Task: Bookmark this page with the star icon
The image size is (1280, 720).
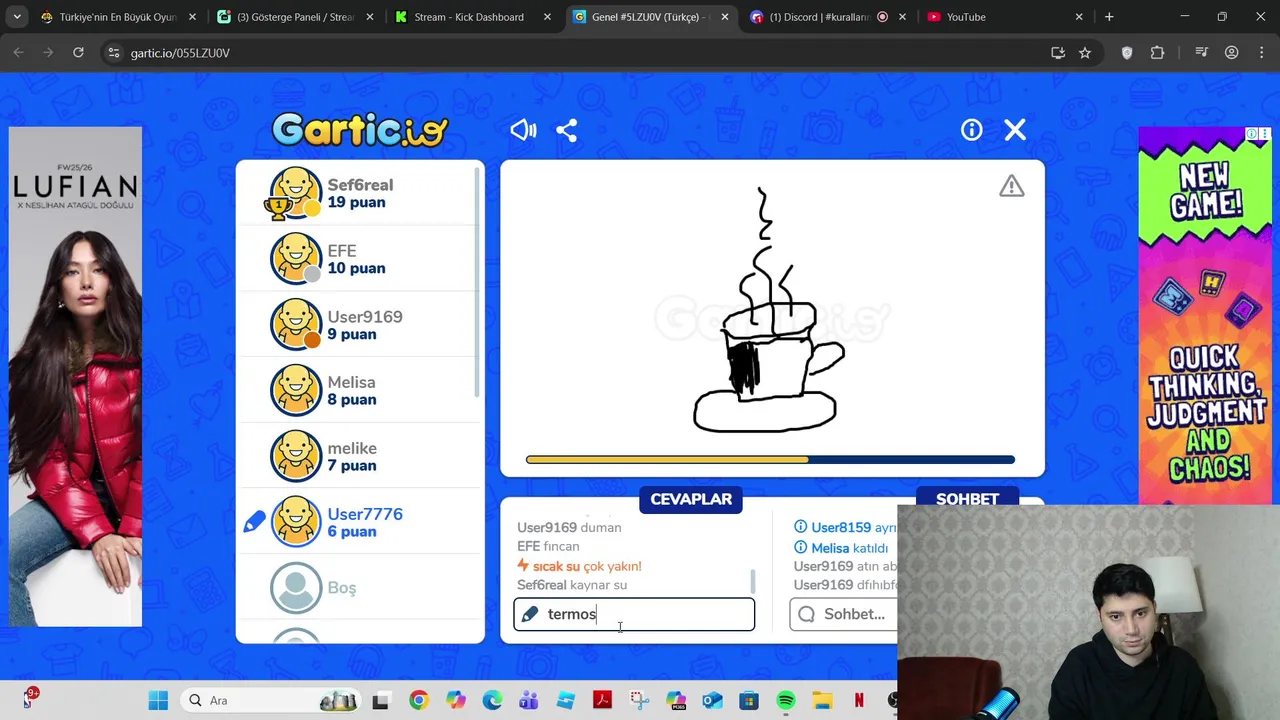Action: point(1085,52)
